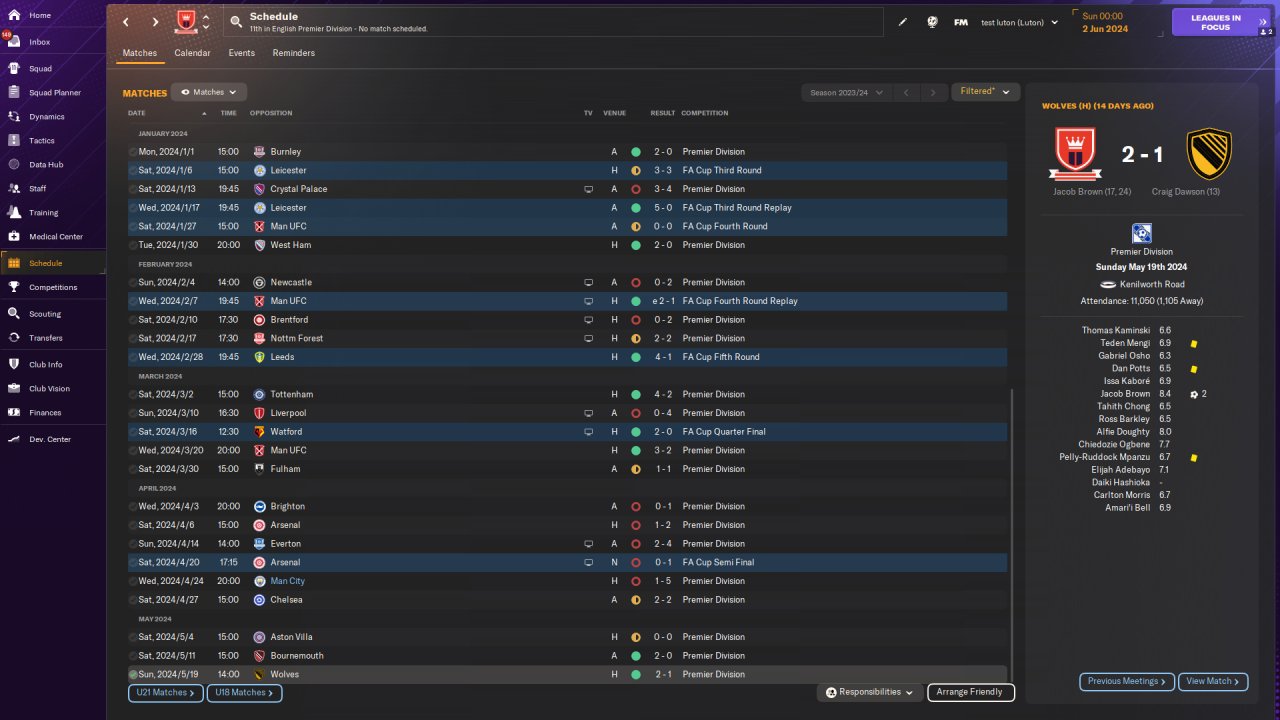Toggle the circle beside Wed, 2024/4/3 Brighton match

pos(133,507)
